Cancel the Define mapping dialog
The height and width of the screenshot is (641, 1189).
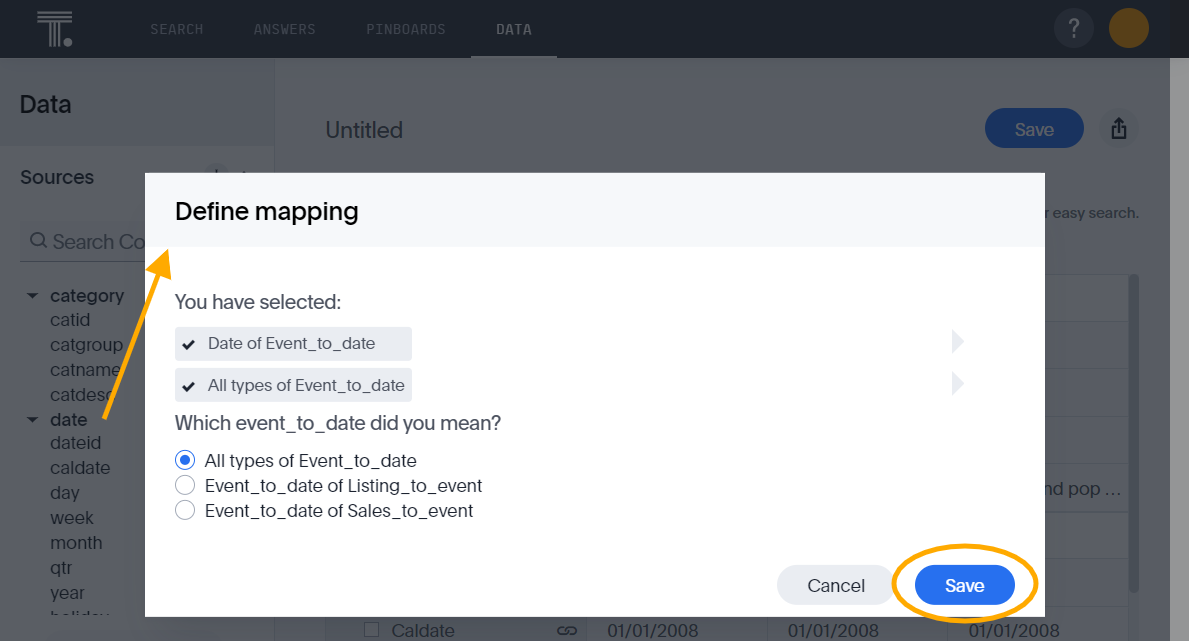[x=835, y=585]
